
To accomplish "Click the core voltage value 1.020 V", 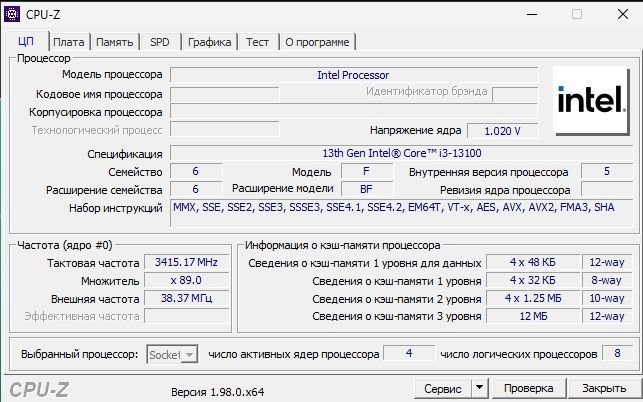I will (502, 131).
